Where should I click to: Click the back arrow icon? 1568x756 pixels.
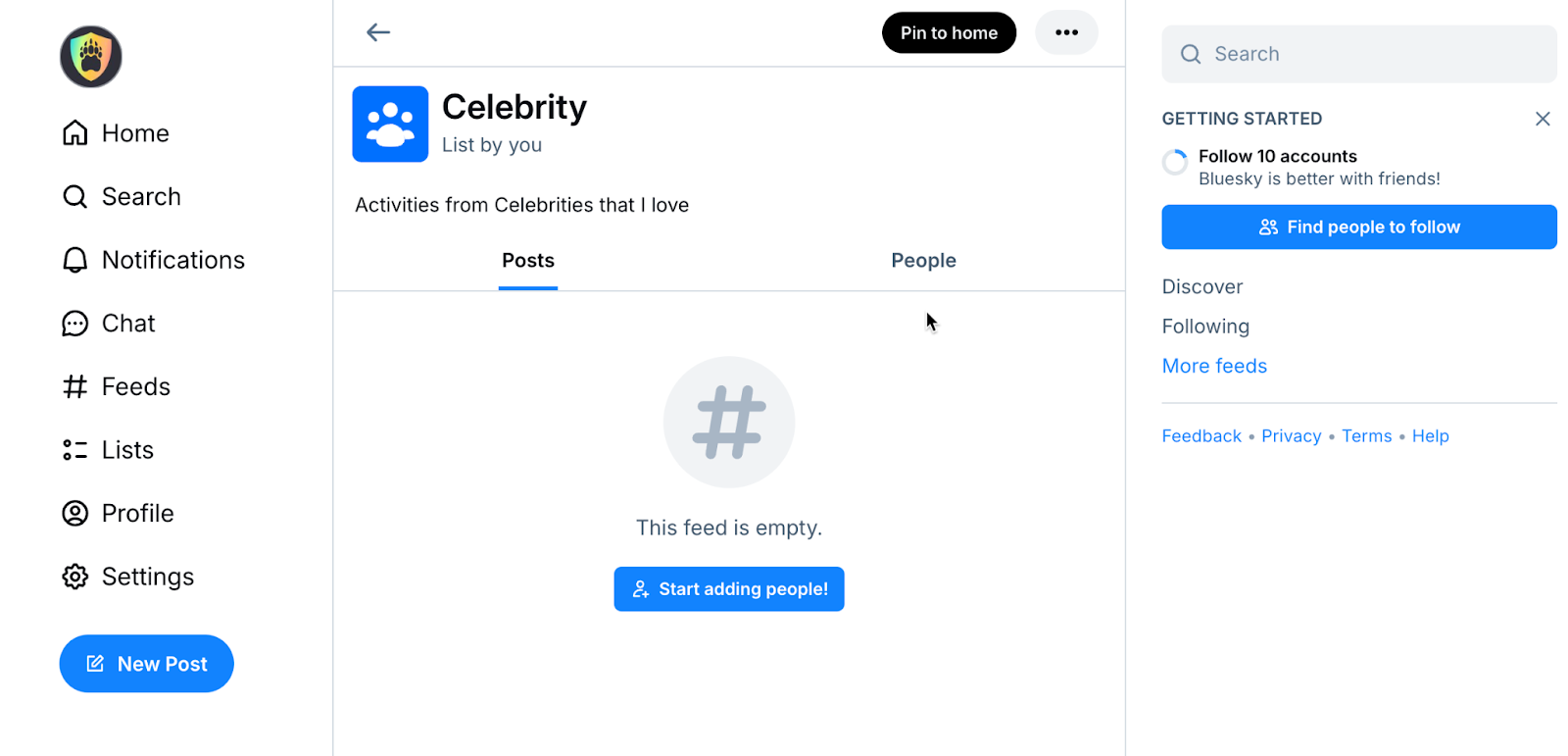pos(378,32)
